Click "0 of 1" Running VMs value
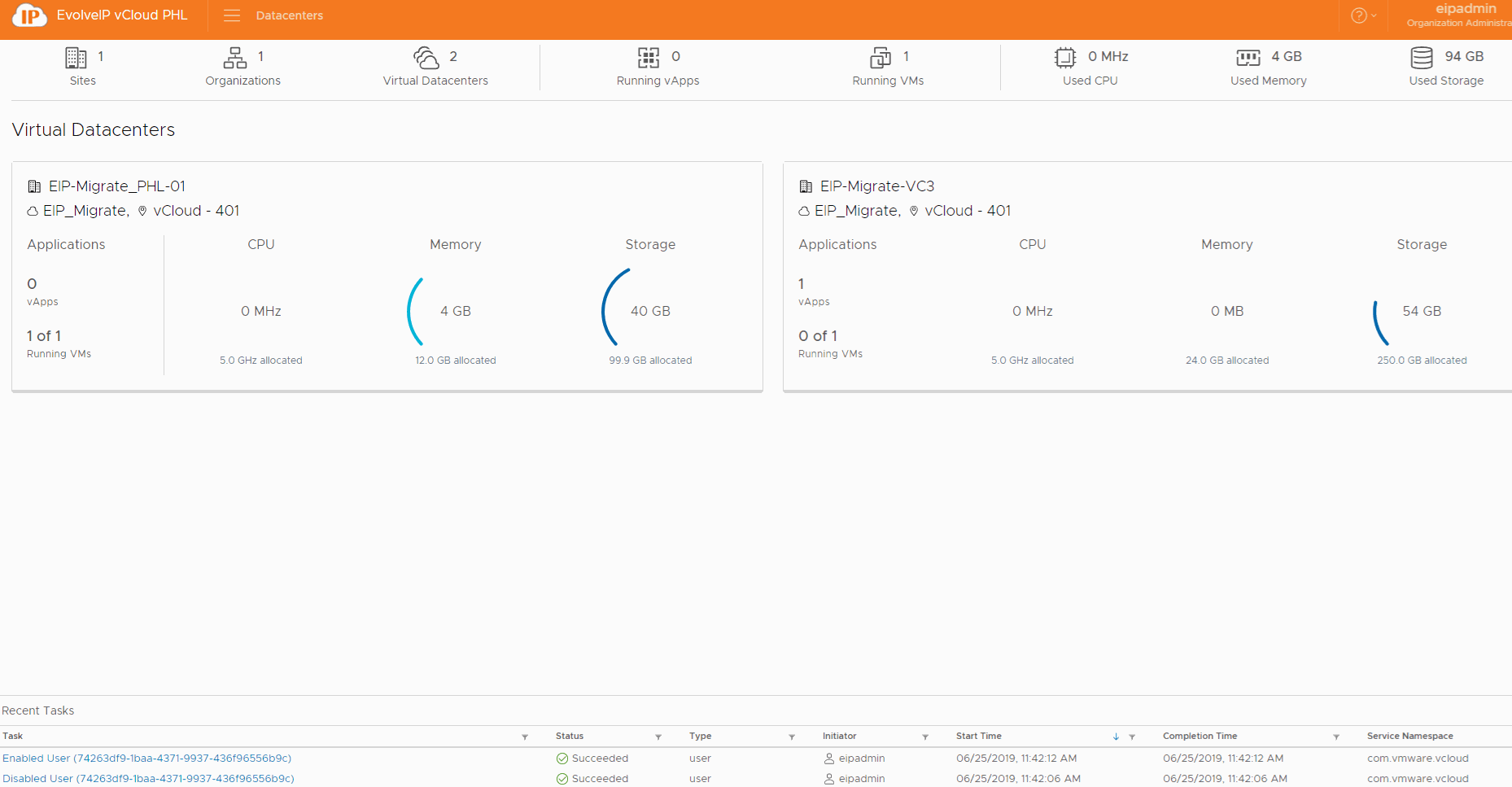 (x=818, y=336)
